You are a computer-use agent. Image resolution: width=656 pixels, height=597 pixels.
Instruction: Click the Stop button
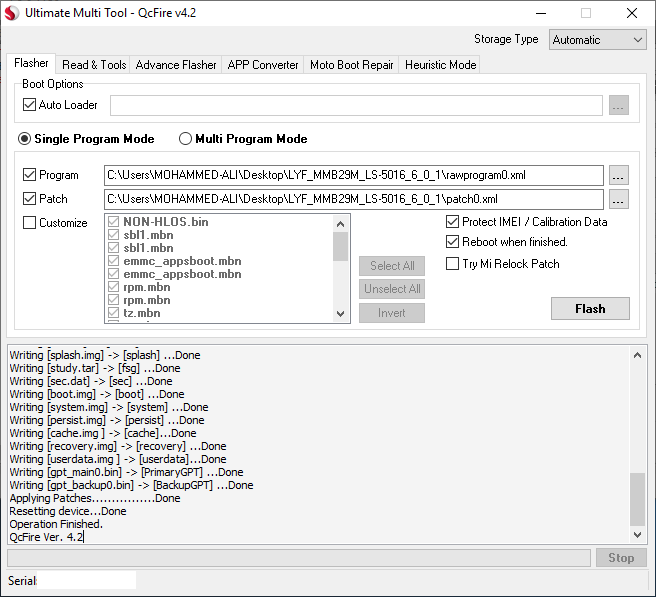621,558
